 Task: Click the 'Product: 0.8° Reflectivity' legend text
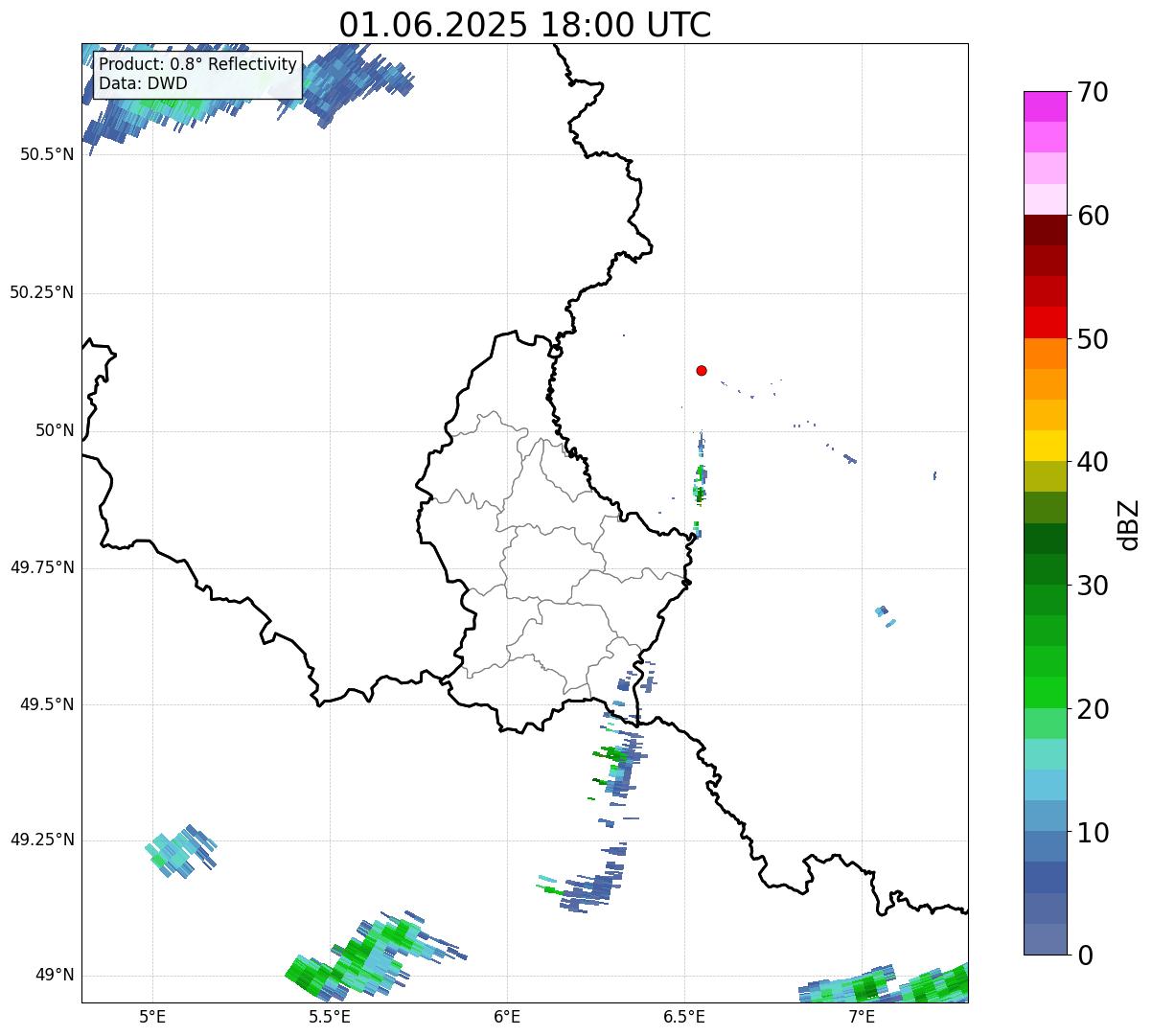click(198, 64)
